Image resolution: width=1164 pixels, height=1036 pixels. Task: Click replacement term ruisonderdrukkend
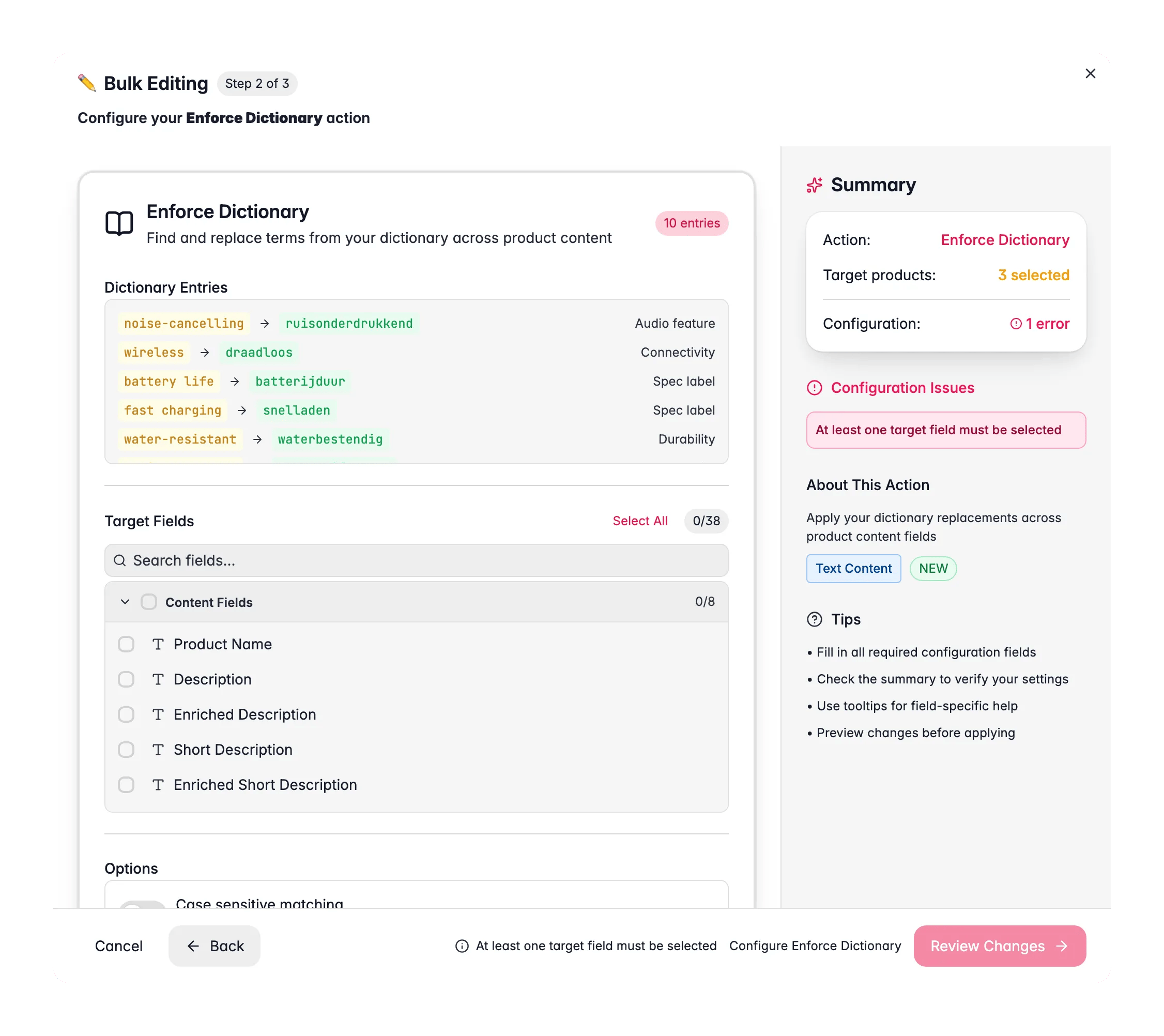tap(349, 324)
